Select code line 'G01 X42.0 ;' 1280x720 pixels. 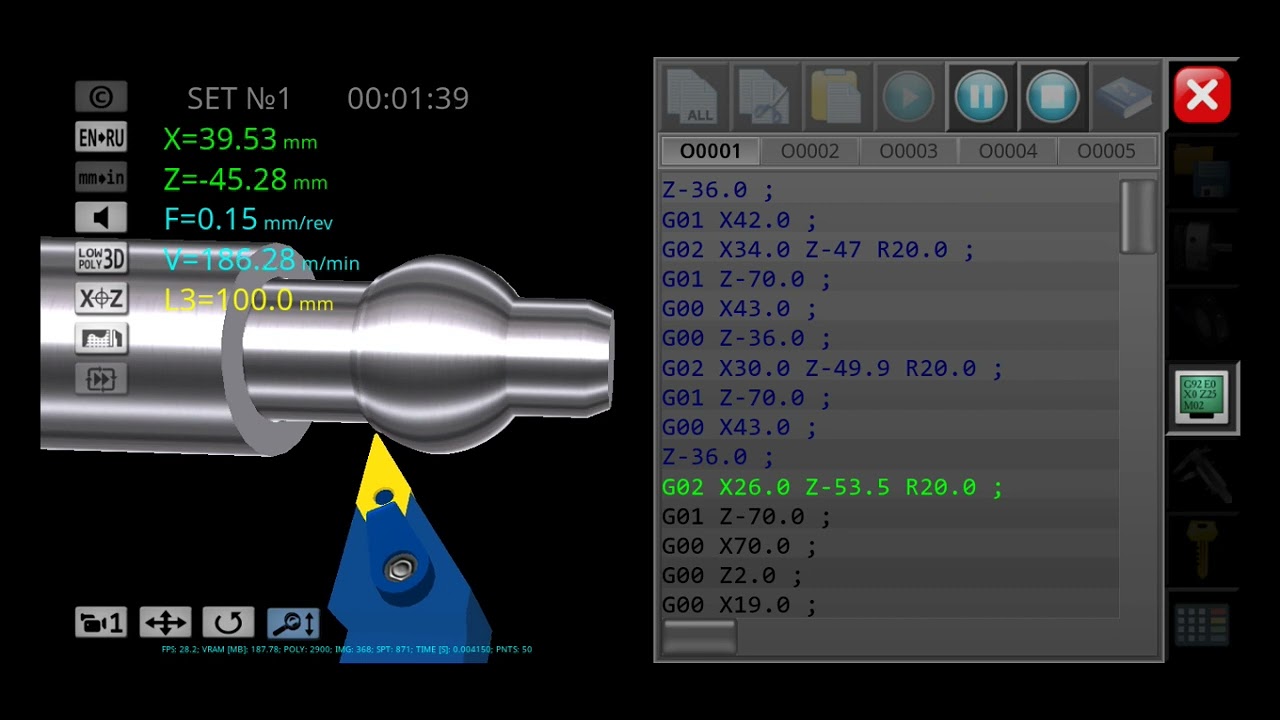click(x=739, y=220)
